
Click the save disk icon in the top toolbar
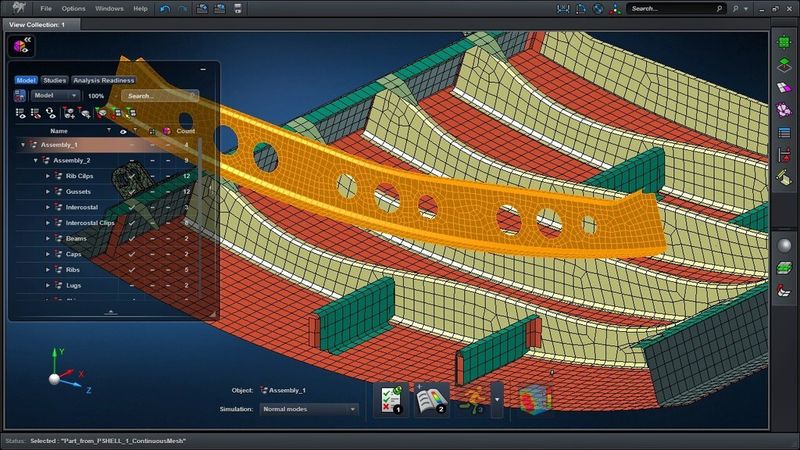pos(238,8)
